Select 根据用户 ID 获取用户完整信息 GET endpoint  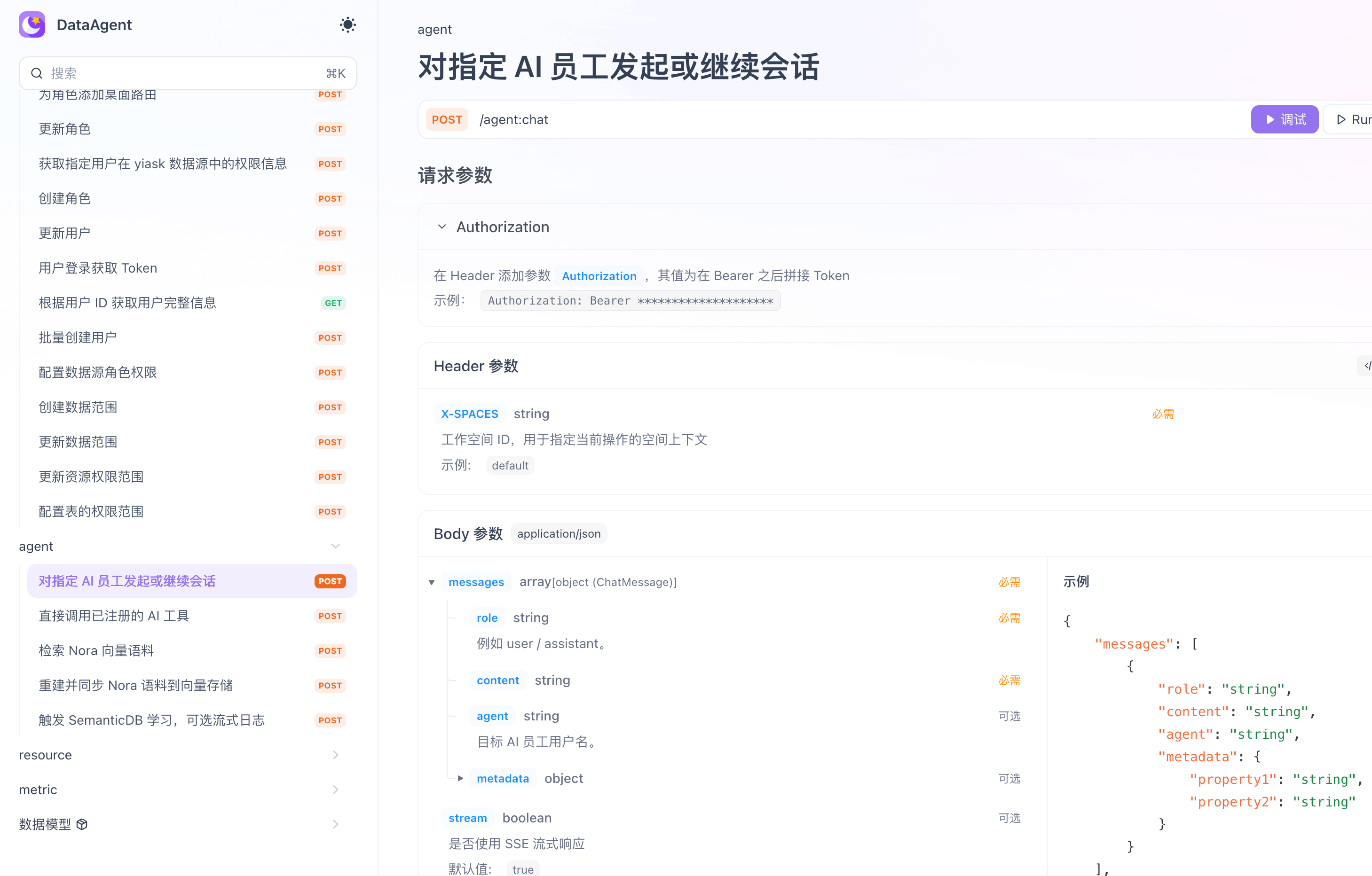click(x=127, y=303)
